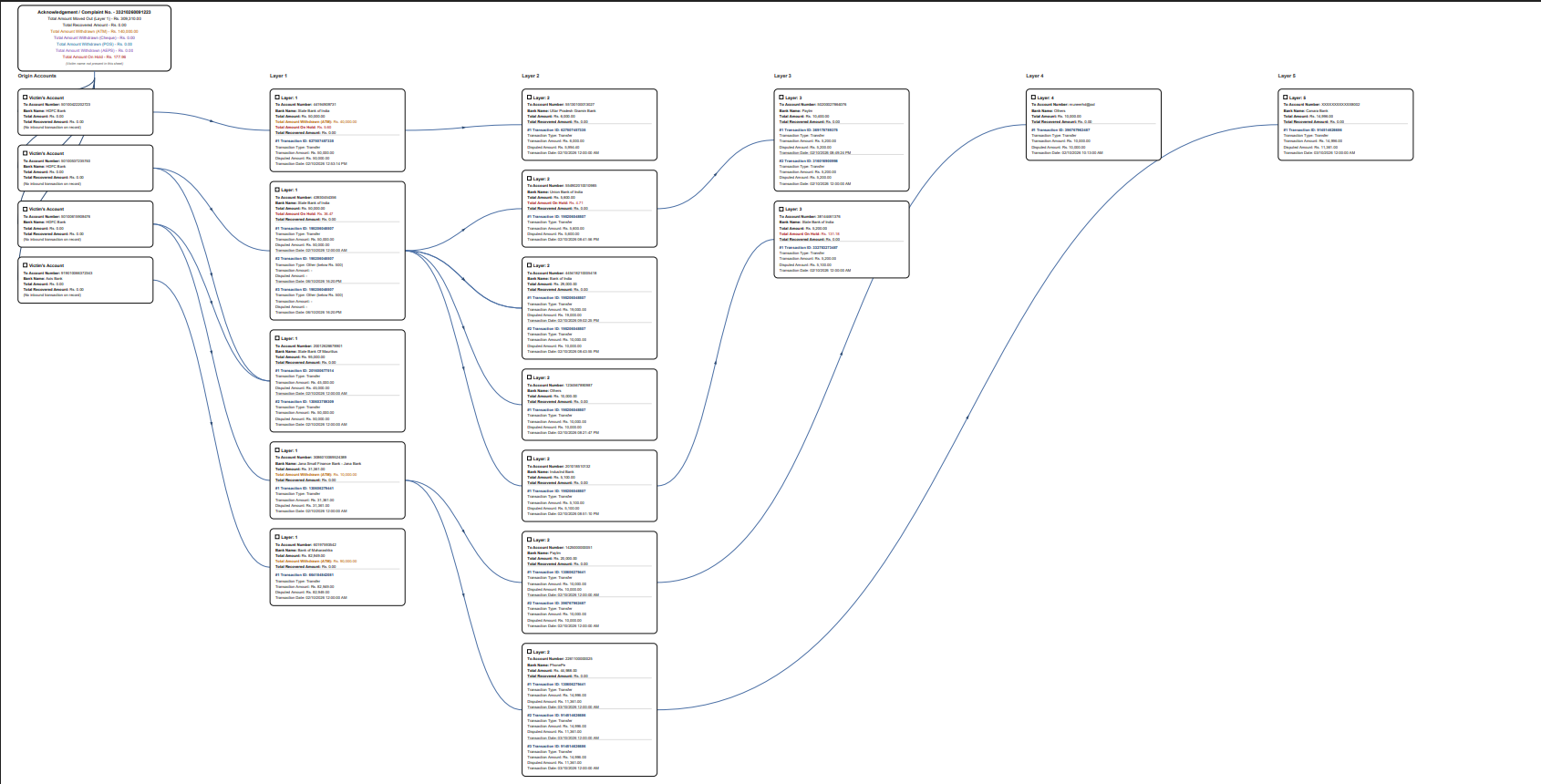
Task: Open Transaction ID in Layer 3 State Bank card
Action: click(809, 247)
